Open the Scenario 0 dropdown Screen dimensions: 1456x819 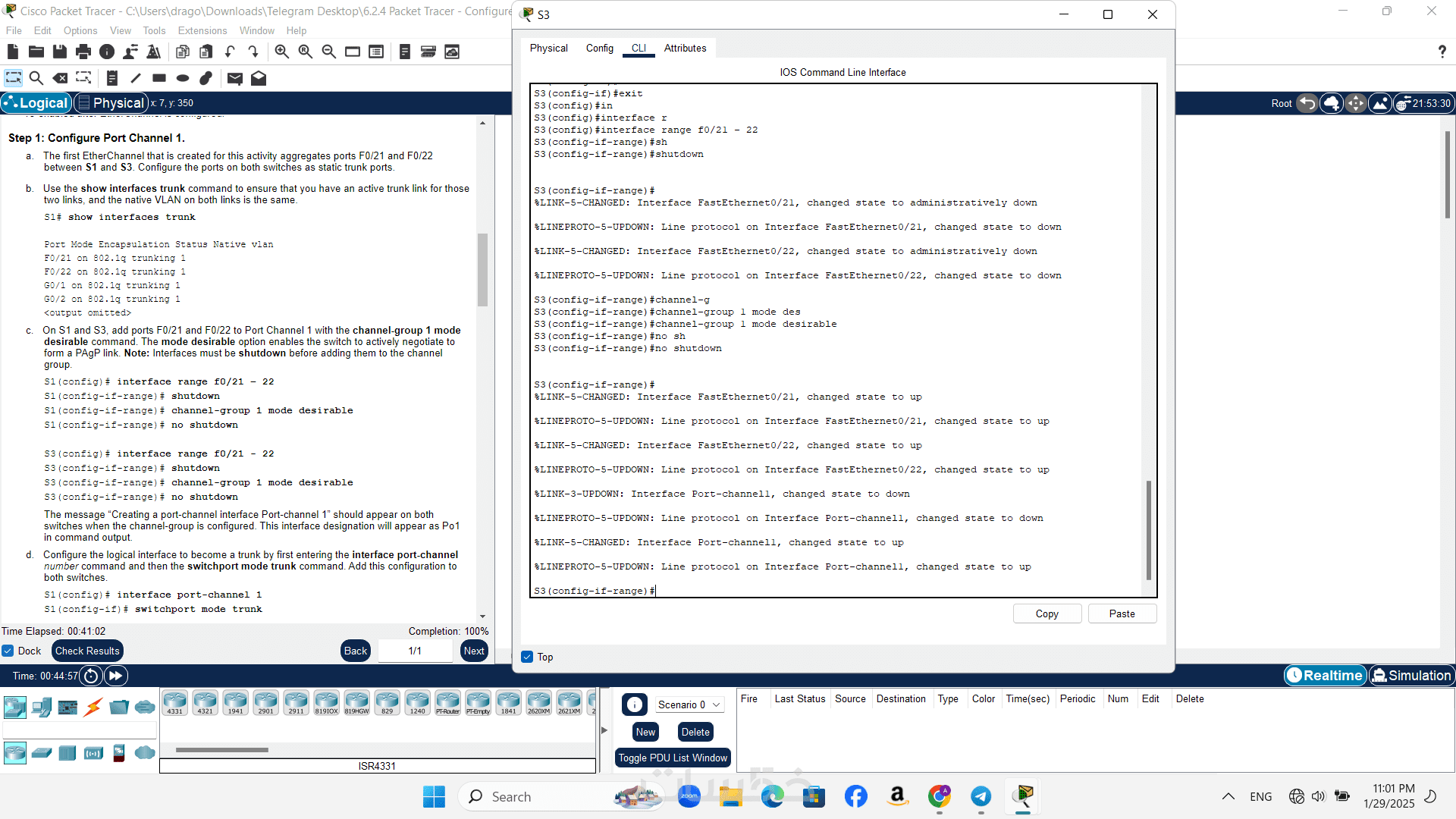tap(689, 704)
